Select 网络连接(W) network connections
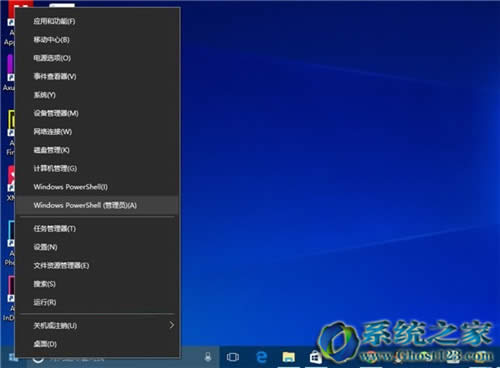 tap(97, 132)
